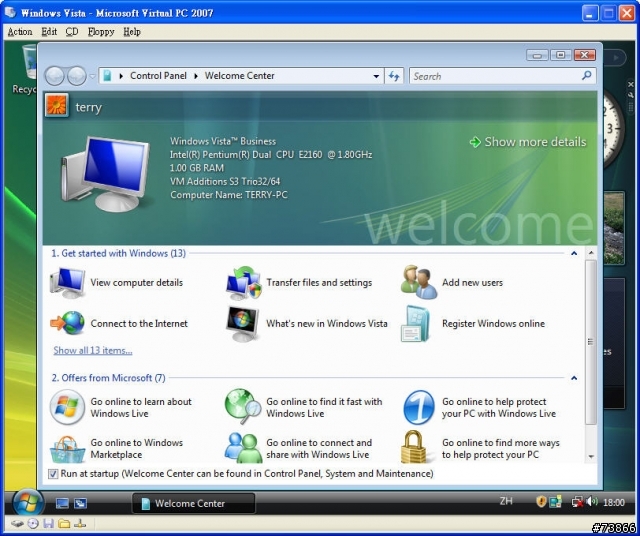The width and height of the screenshot is (640, 536).
Task: Select the Add new users icon
Action: [x=419, y=282]
